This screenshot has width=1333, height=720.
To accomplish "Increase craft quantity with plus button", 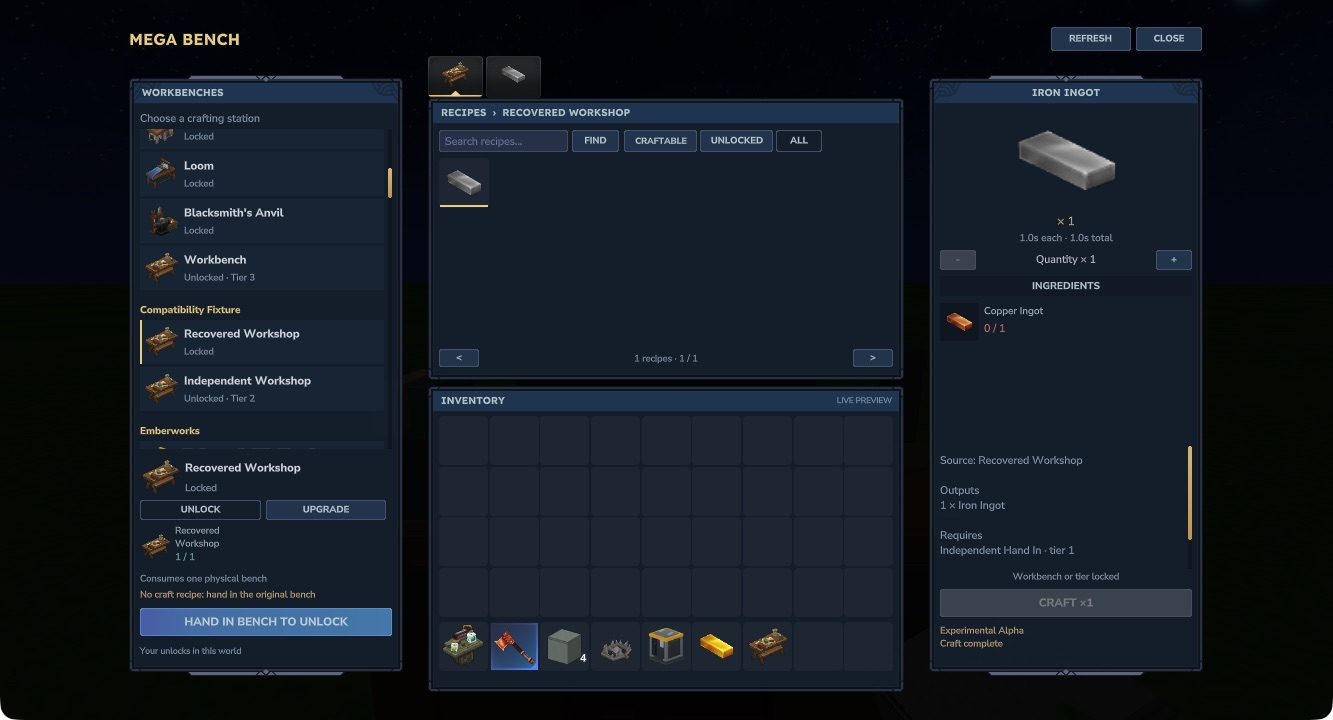I will (1174, 260).
